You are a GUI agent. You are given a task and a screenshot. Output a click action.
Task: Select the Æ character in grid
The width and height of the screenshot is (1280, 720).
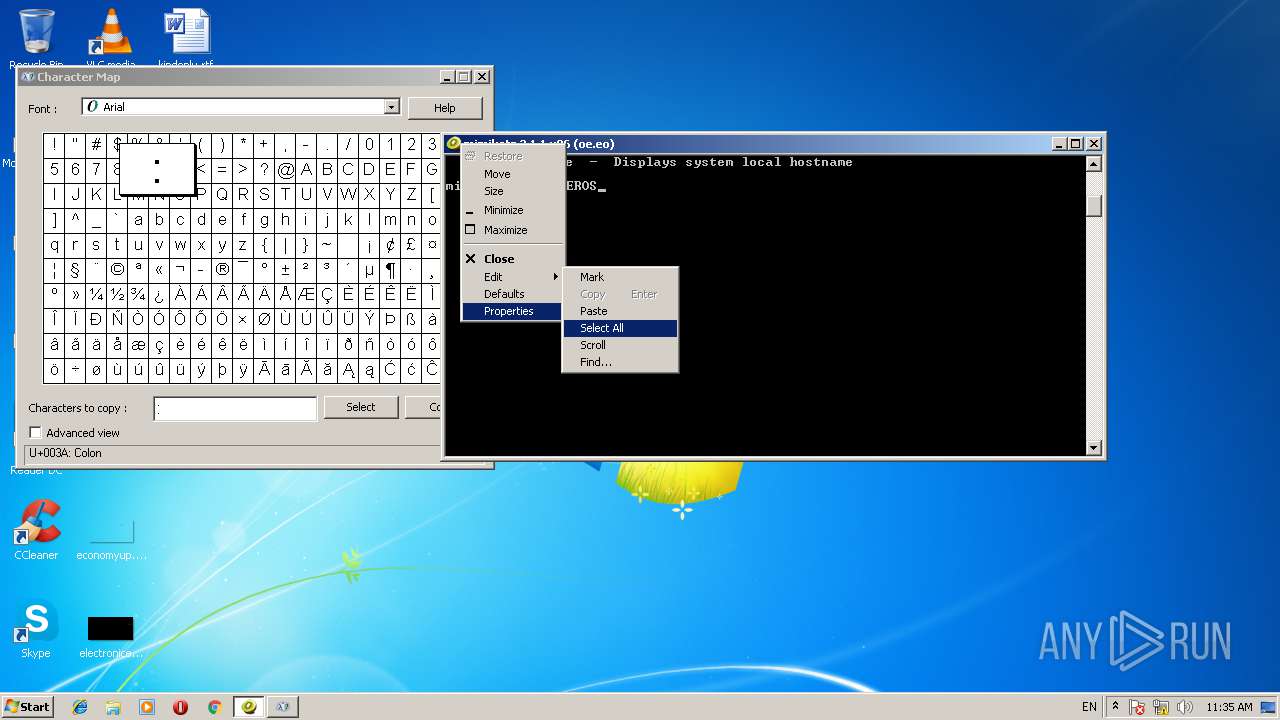[306, 295]
